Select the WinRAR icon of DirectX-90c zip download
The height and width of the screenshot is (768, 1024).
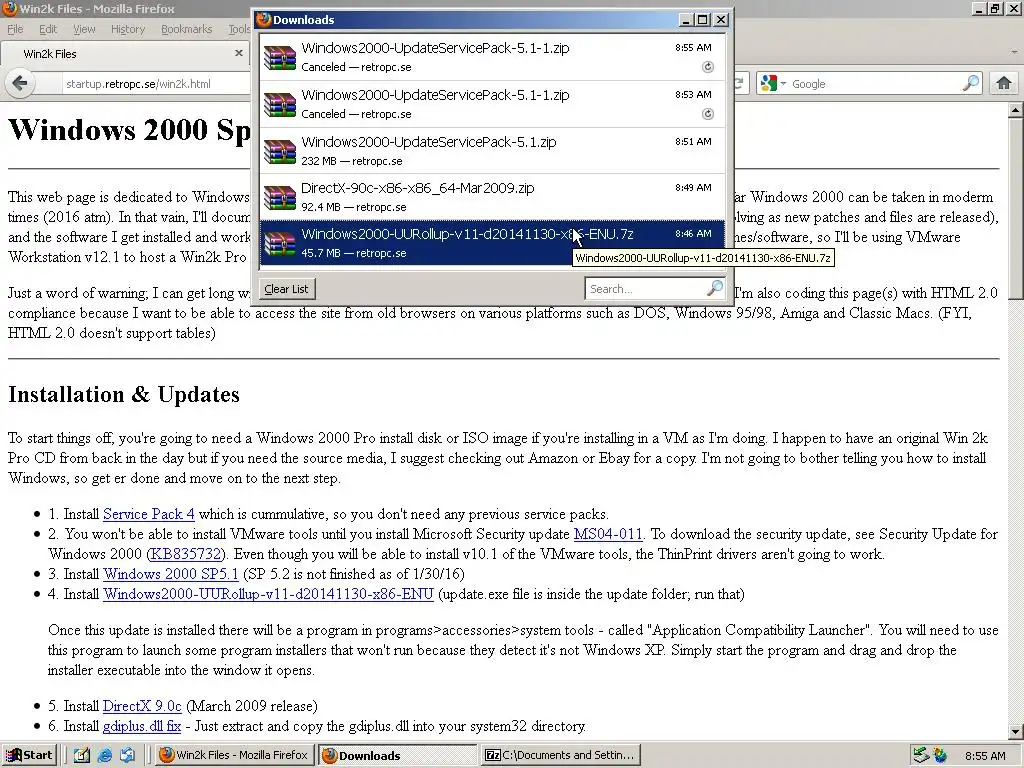coord(280,197)
